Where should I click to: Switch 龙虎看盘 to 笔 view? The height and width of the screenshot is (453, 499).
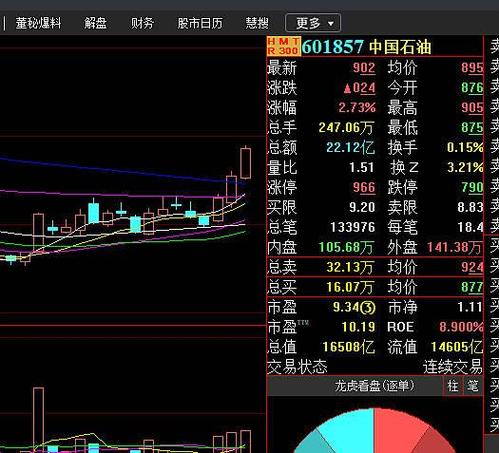473,386
